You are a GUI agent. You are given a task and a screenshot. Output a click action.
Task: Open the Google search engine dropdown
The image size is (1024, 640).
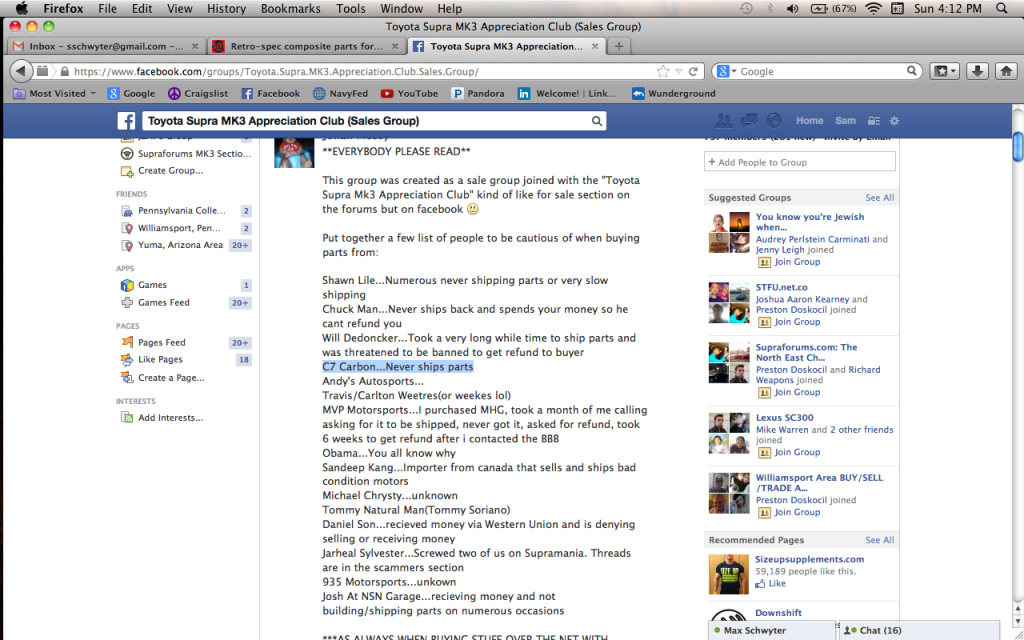click(726, 71)
